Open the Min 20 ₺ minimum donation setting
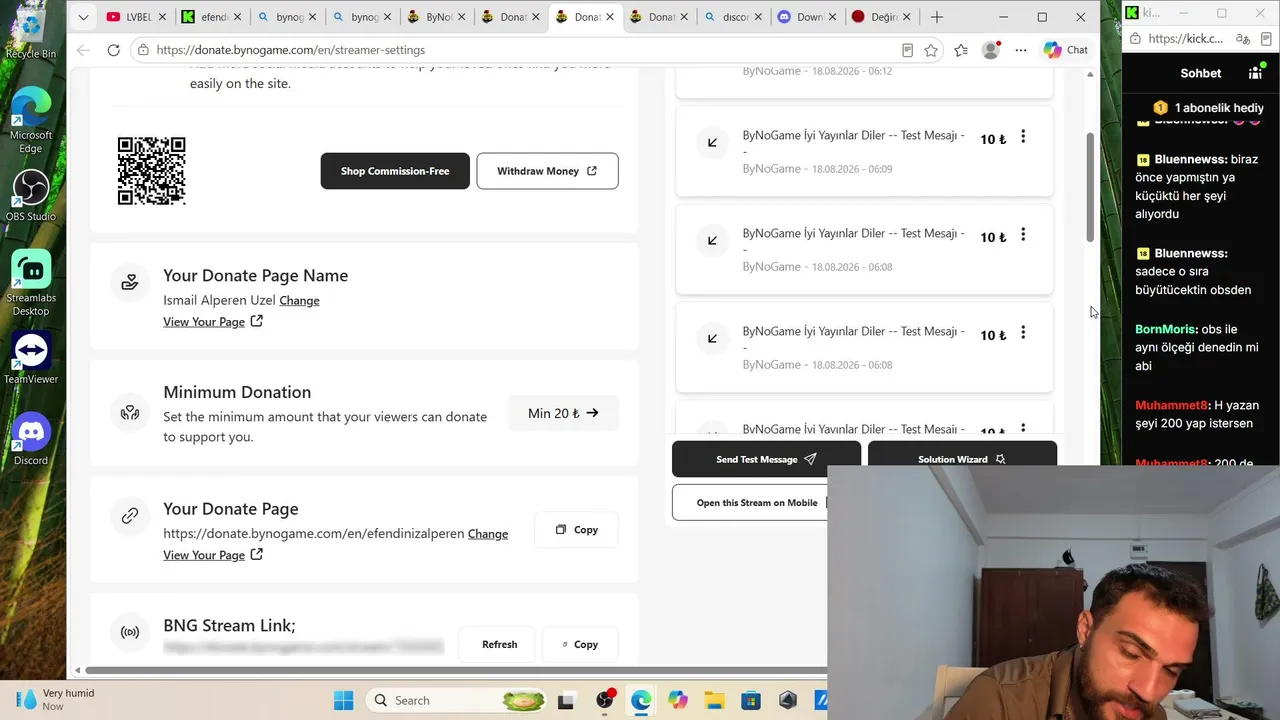Image resolution: width=1280 pixels, height=720 pixels. point(563,413)
